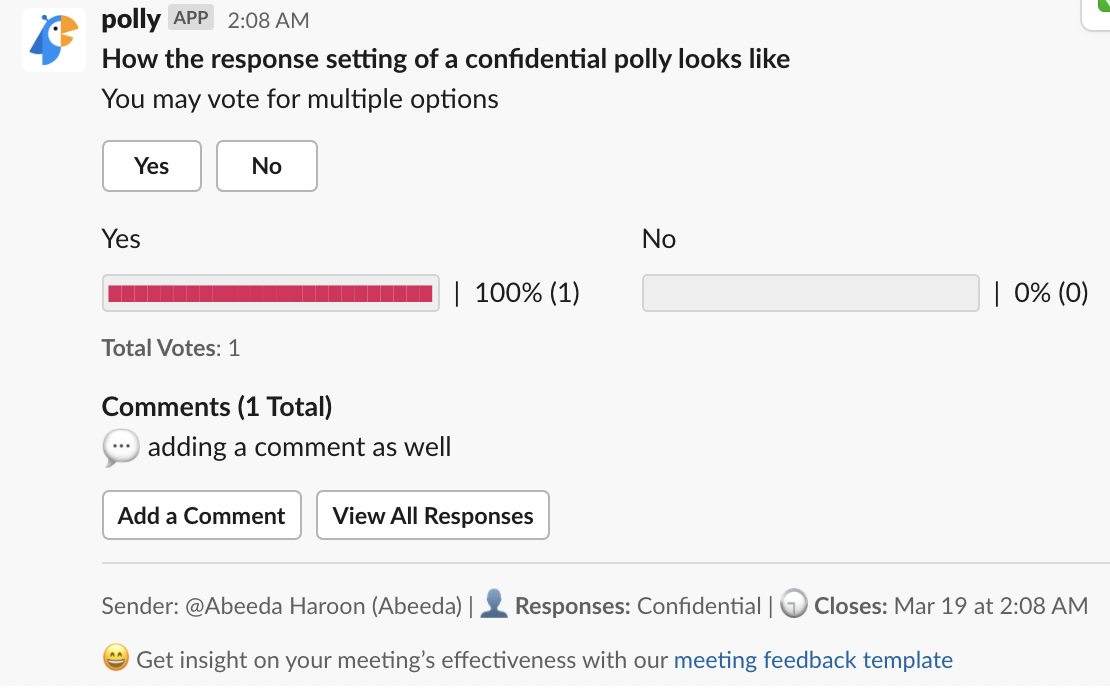The image size is (1110, 692).
Task: Follow the meeting feedback template link
Action: click(813, 660)
